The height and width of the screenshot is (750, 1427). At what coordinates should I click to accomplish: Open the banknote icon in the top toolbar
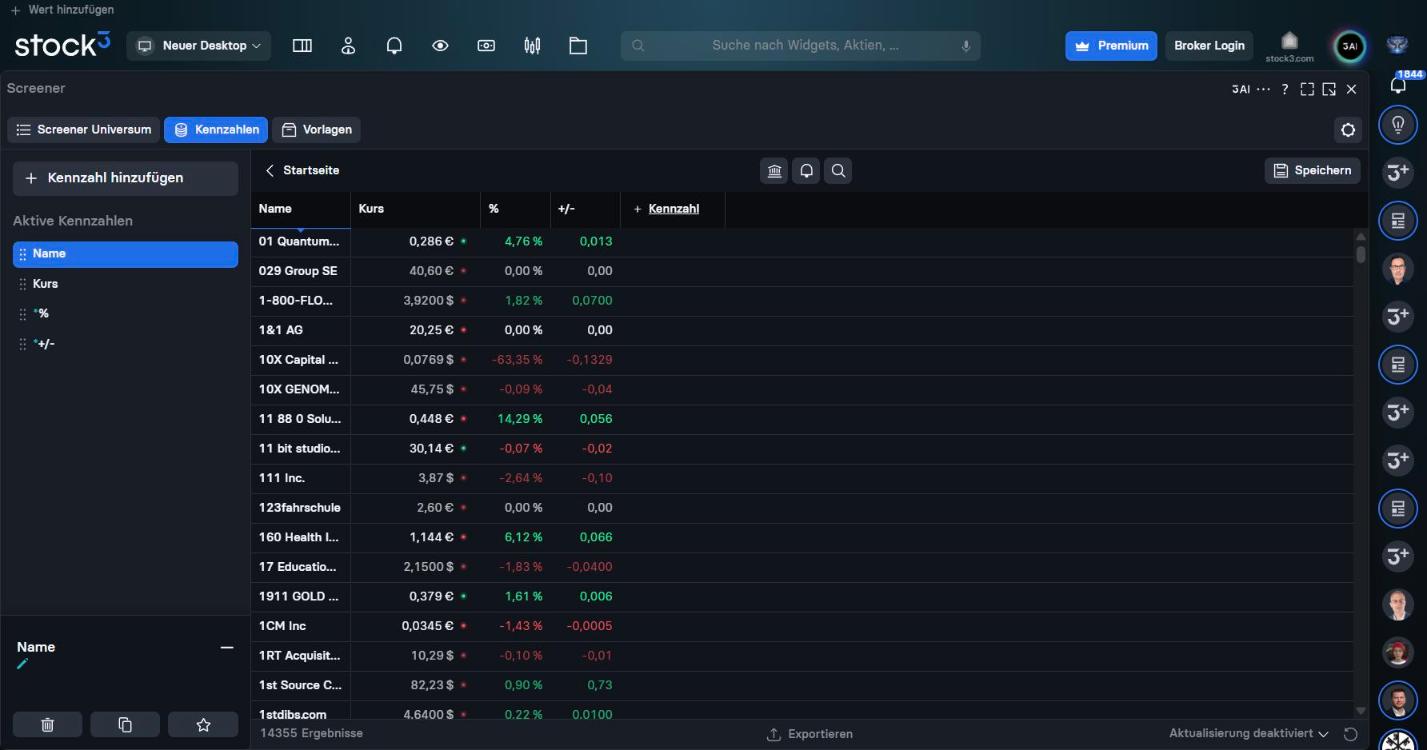[486, 45]
